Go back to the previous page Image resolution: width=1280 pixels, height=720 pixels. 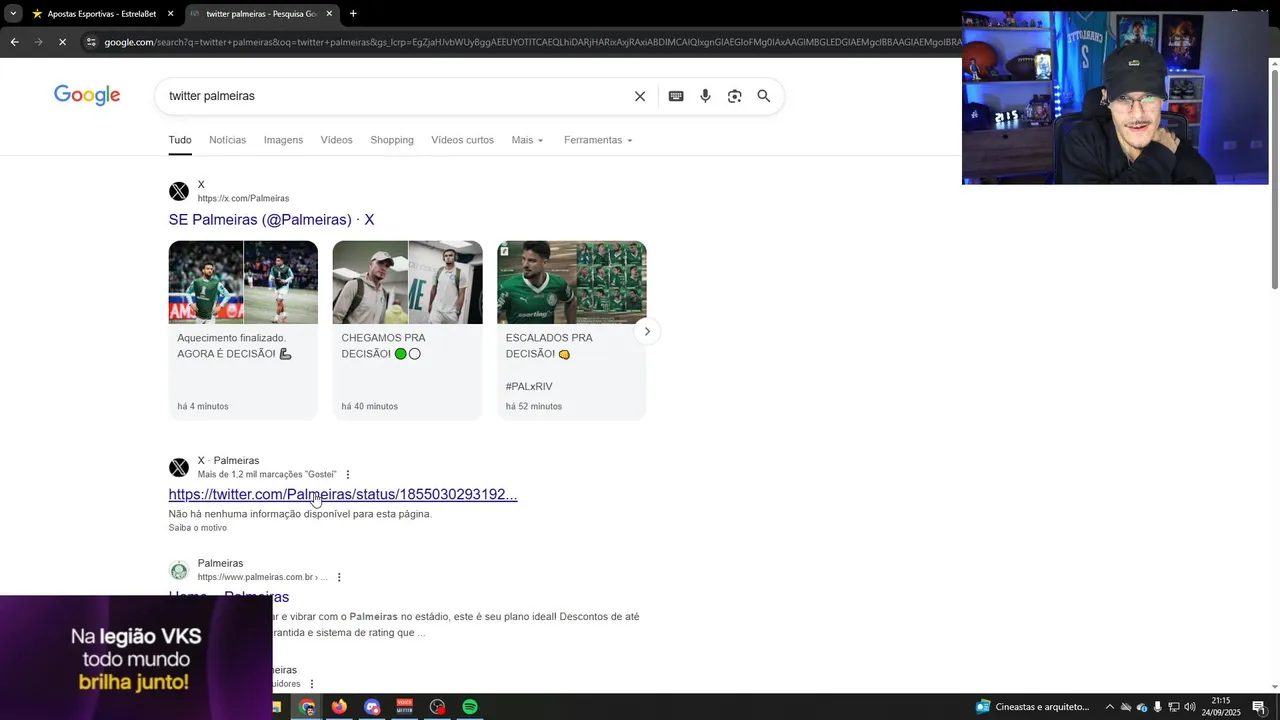pyautogui.click(x=14, y=42)
